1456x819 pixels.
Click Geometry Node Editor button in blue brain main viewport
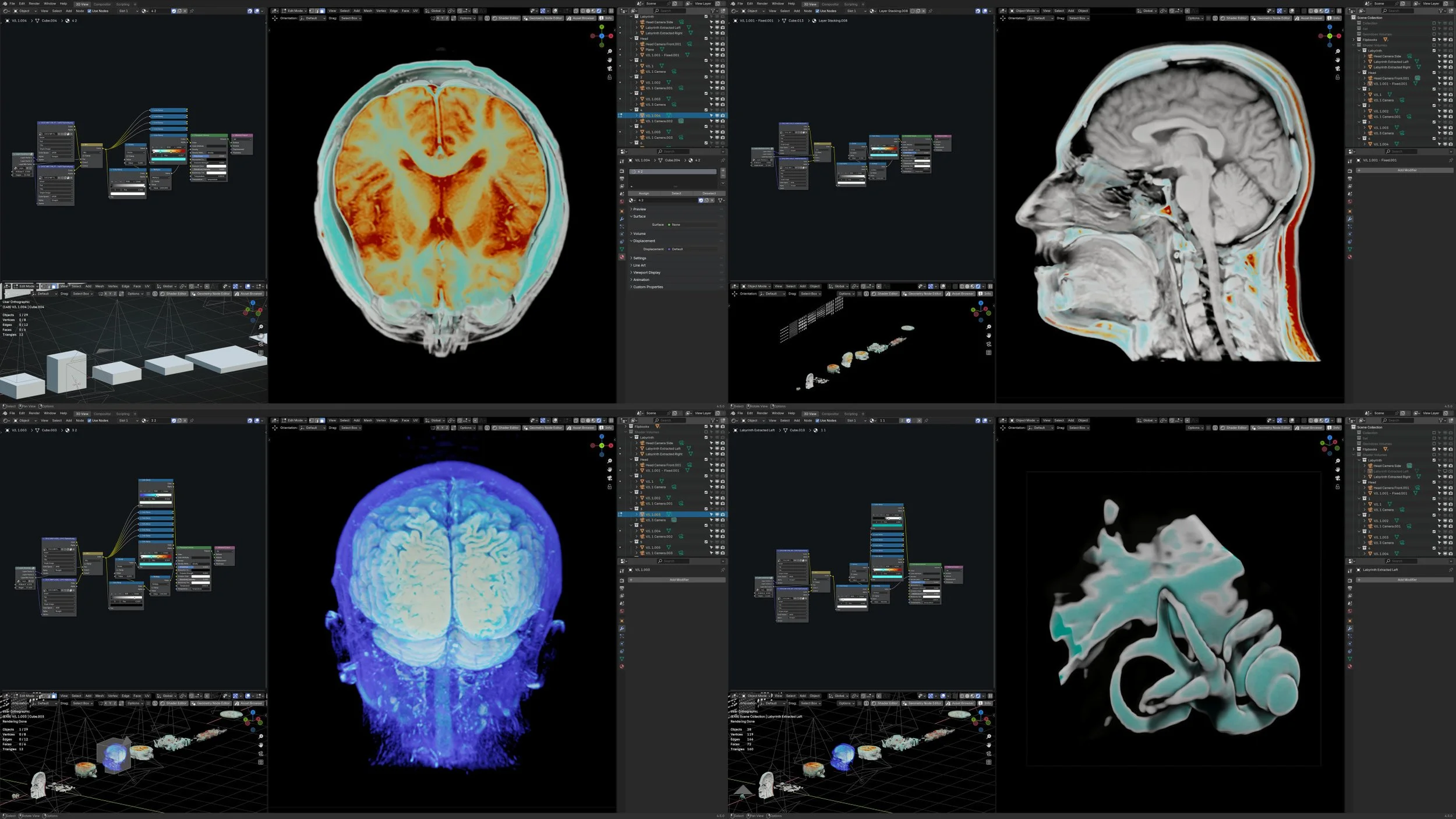545,428
